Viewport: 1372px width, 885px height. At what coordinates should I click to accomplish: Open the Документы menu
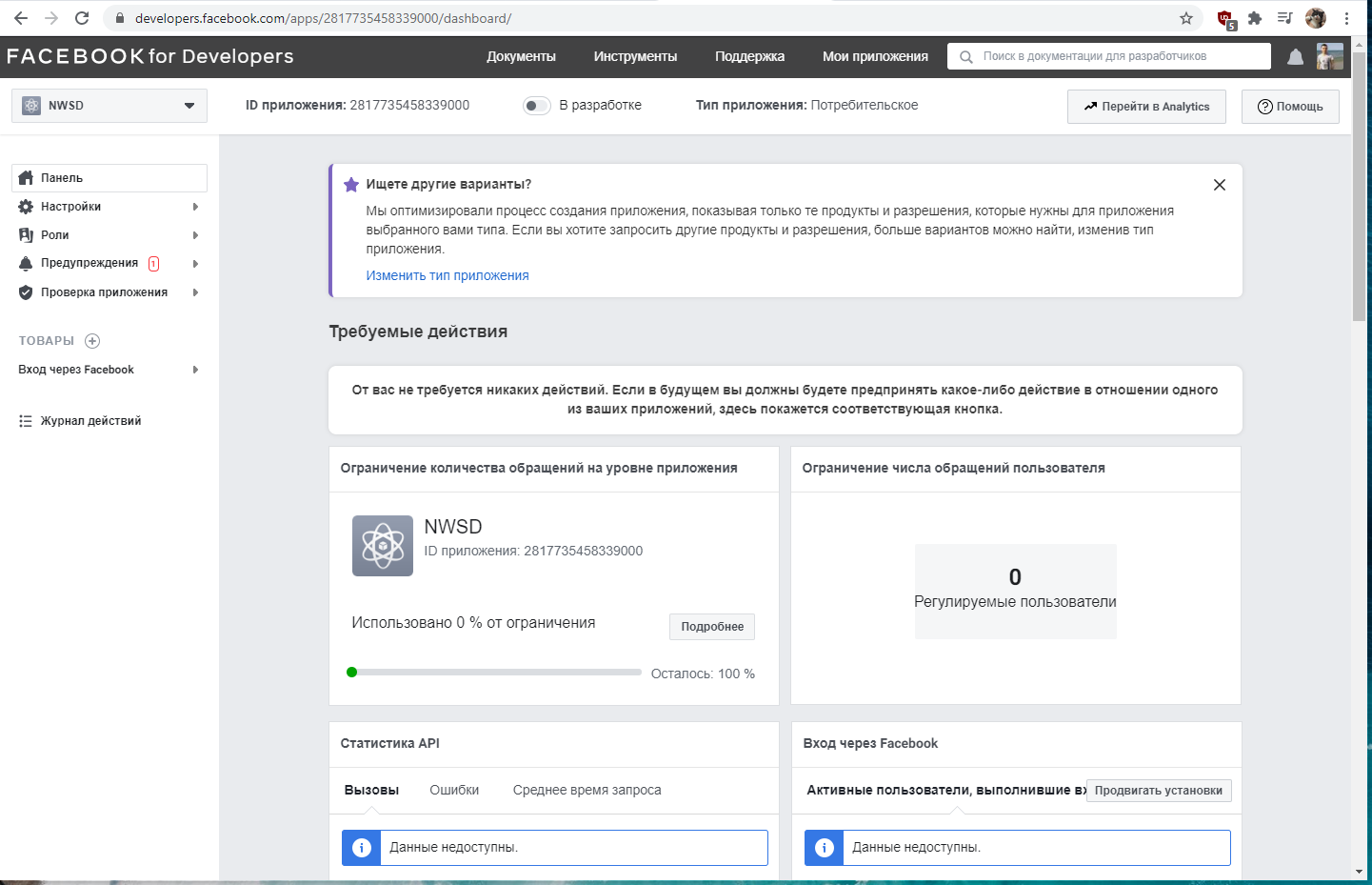[x=521, y=57]
